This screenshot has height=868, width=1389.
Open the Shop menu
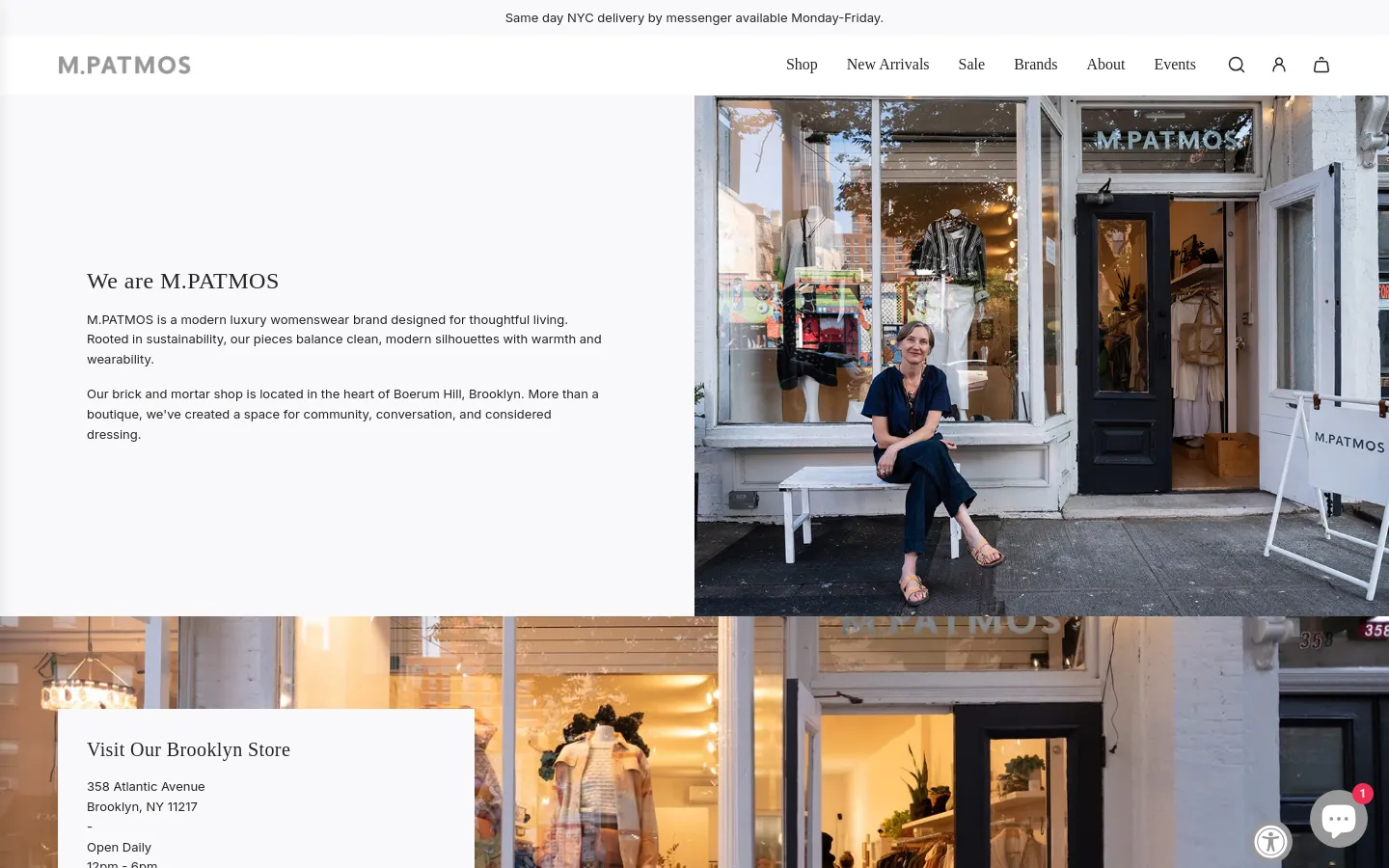[802, 65]
